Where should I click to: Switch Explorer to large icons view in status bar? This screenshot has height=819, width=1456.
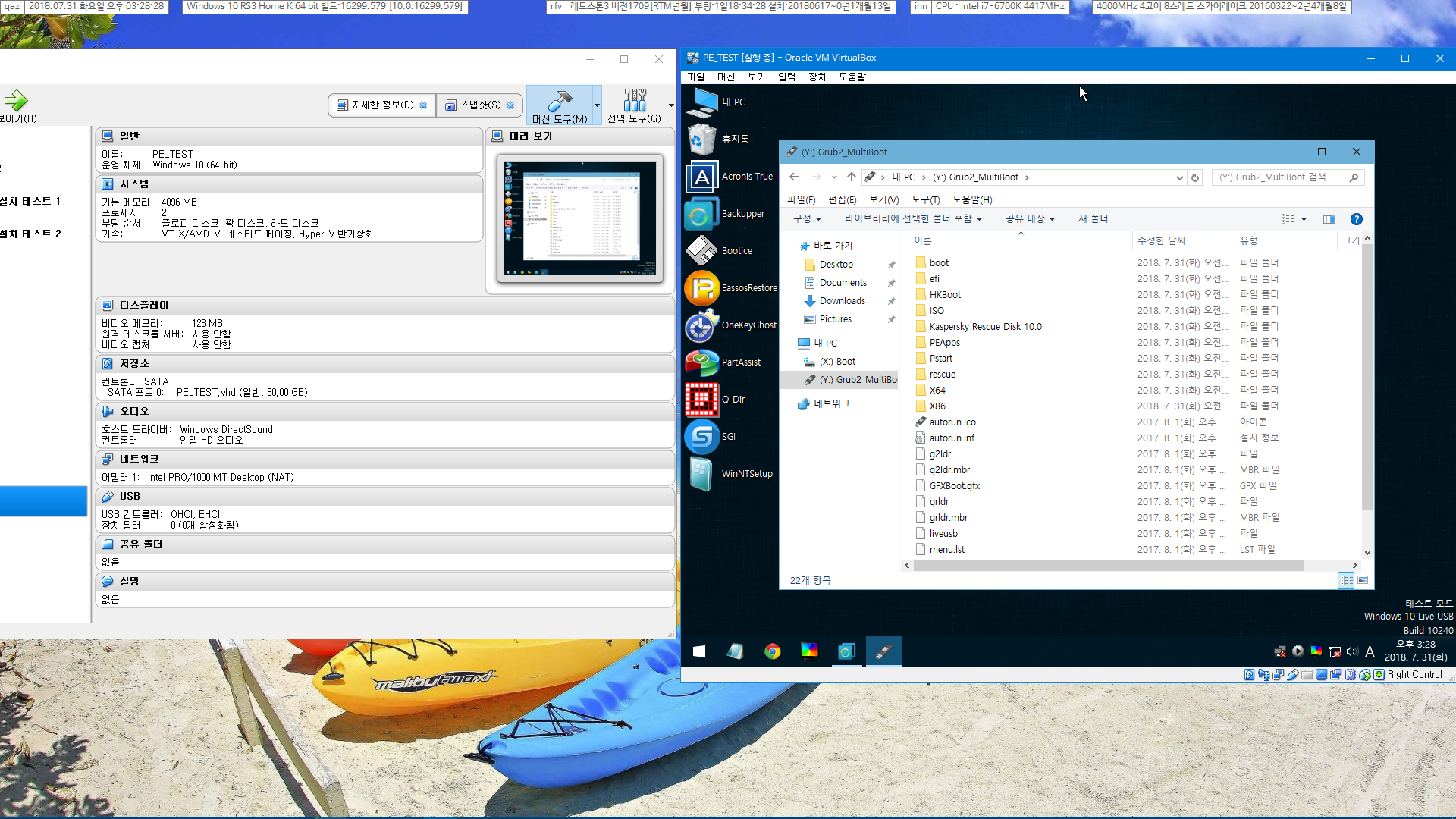(x=1363, y=581)
